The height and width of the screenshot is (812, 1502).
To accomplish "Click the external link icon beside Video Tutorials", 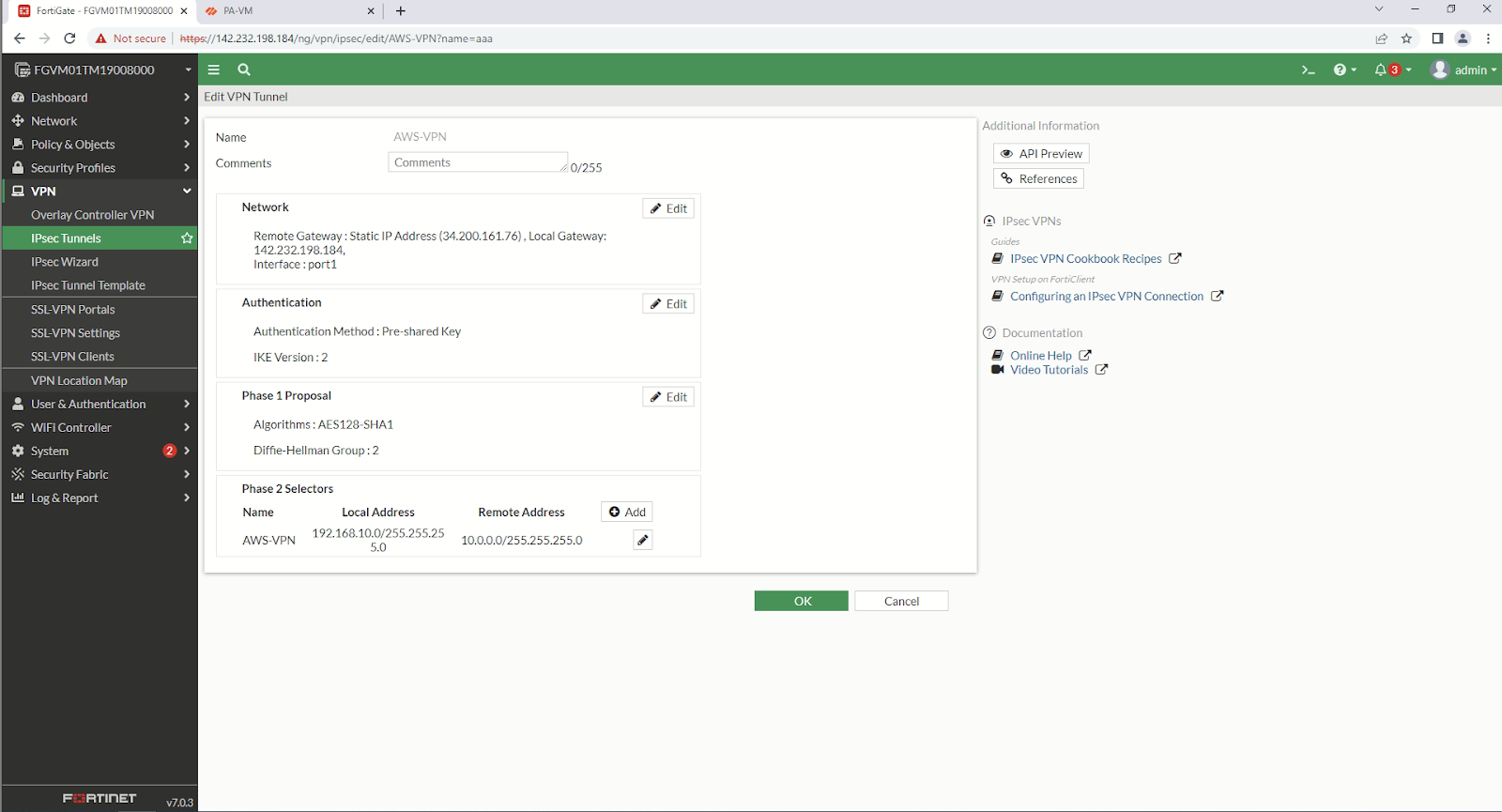I will 1101,370.
